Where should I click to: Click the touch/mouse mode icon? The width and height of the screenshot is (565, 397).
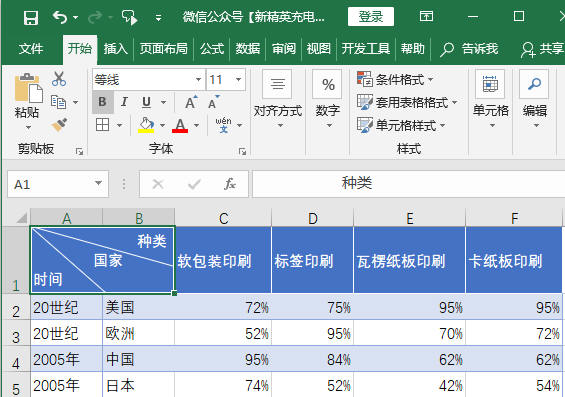[x=129, y=17]
